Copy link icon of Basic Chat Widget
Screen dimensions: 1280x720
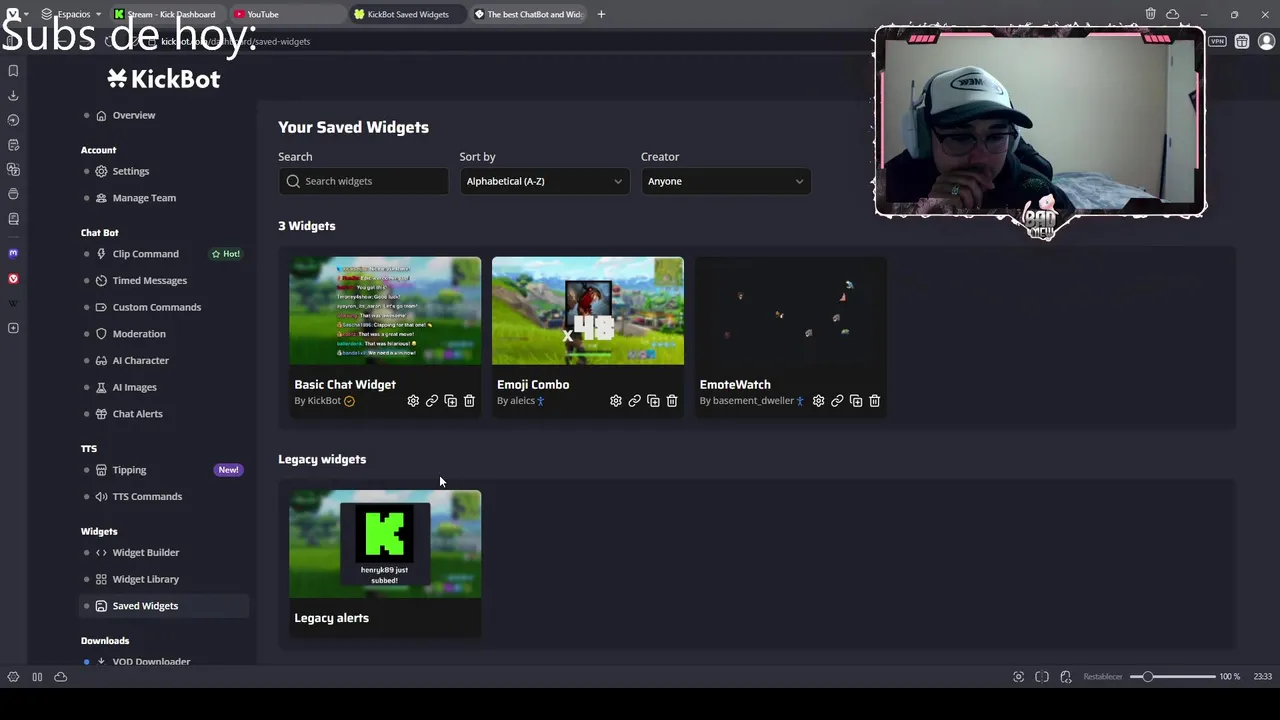[432, 401]
